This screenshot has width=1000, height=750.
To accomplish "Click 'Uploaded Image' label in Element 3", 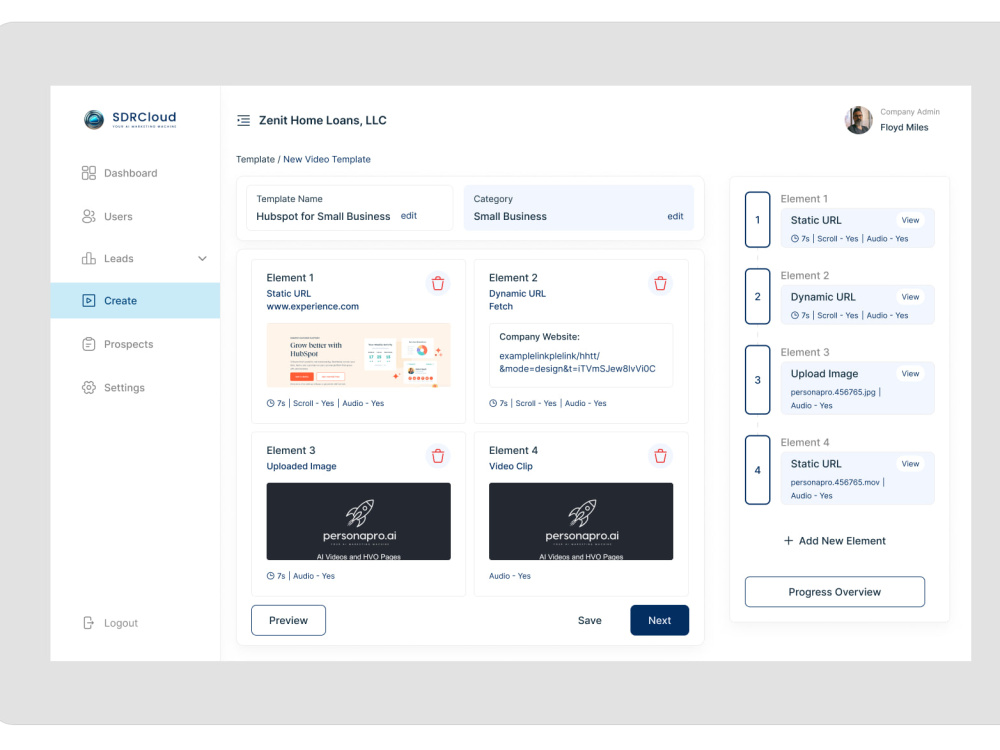I will pyautogui.click(x=301, y=466).
